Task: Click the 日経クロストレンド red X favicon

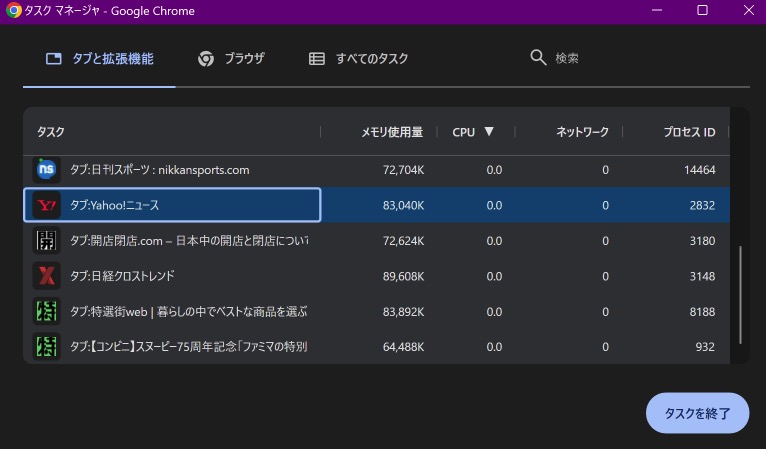Action: (x=46, y=276)
